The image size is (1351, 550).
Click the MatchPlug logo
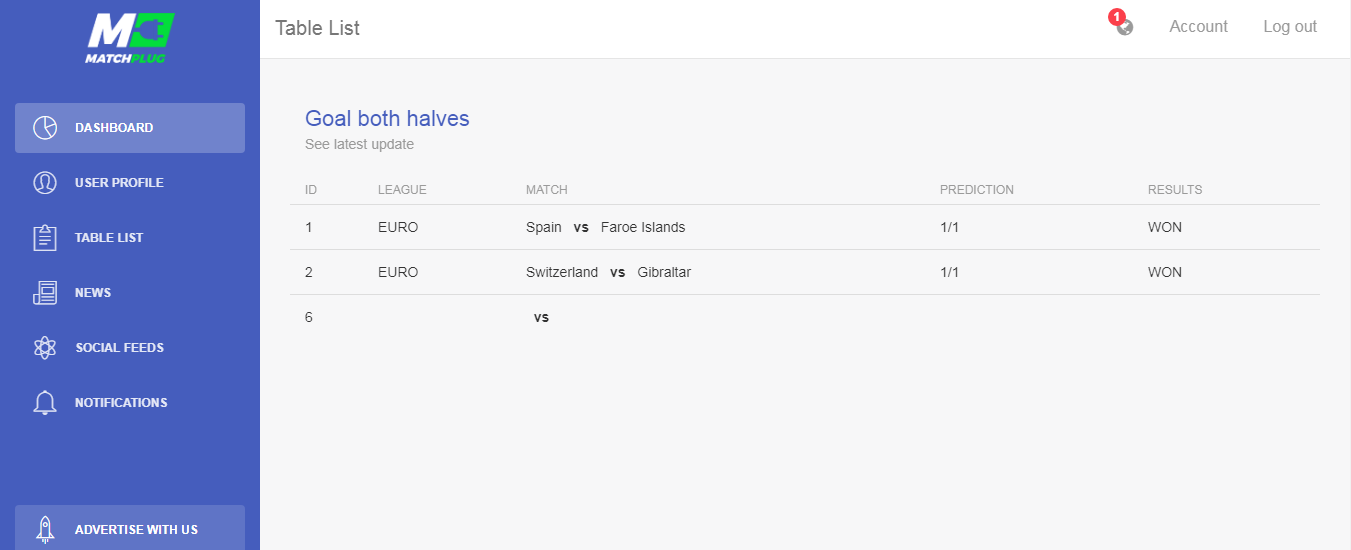click(130, 38)
